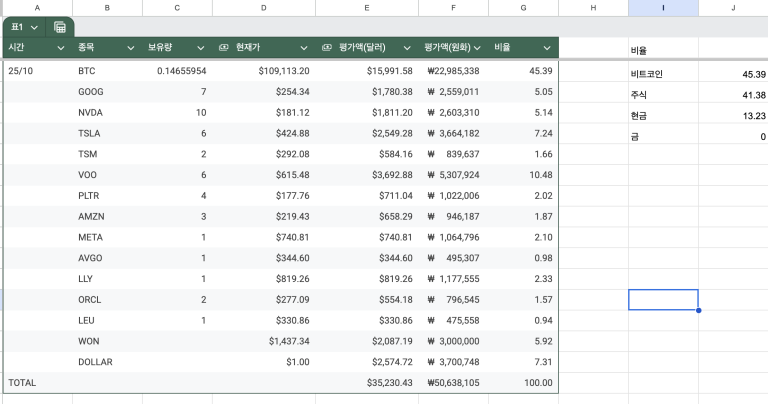This screenshot has height=404, width=768.
Task: Open the table calculator icon next to 표1
Action: 60,27
